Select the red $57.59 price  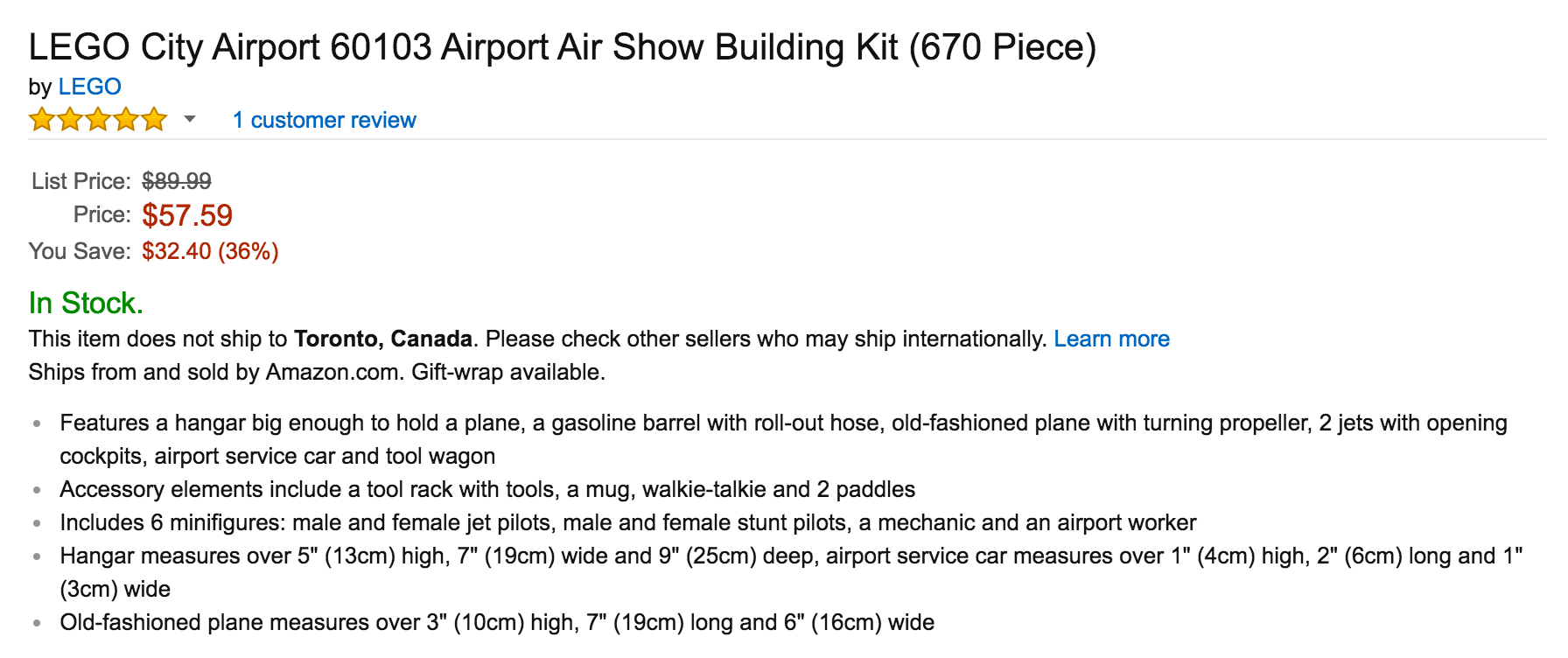[187, 215]
